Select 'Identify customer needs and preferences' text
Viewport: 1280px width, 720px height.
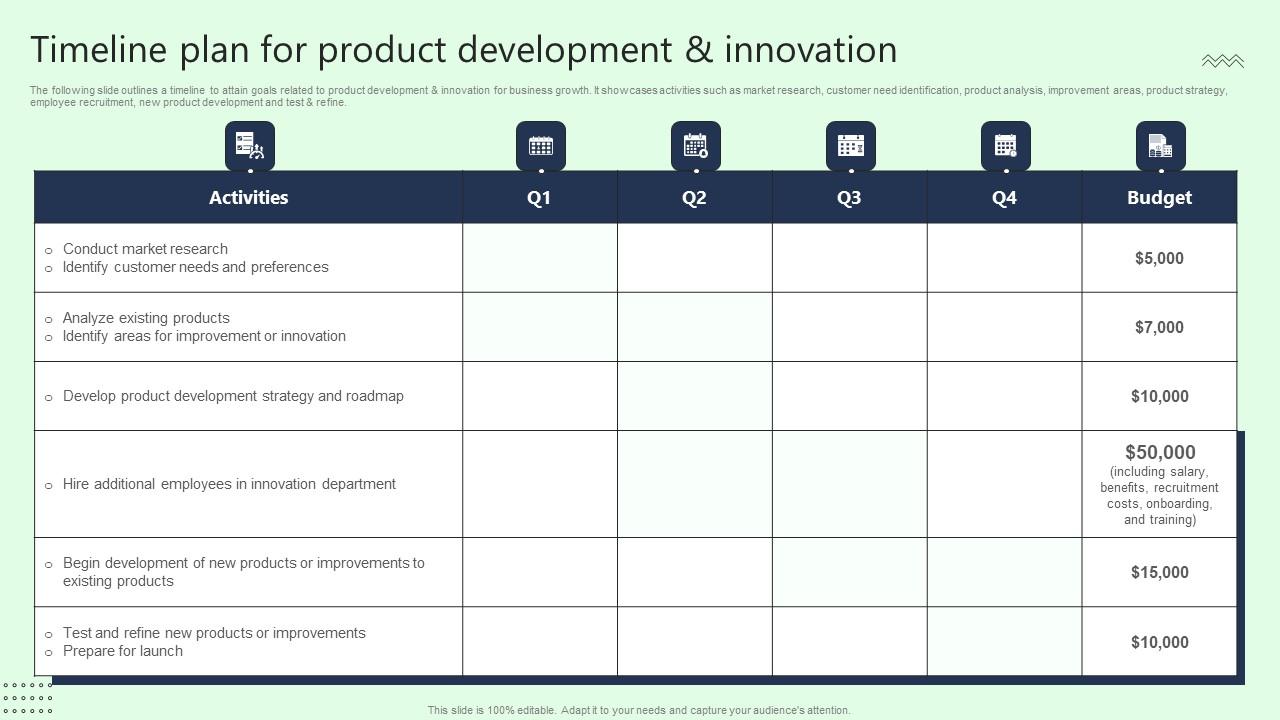tap(195, 267)
